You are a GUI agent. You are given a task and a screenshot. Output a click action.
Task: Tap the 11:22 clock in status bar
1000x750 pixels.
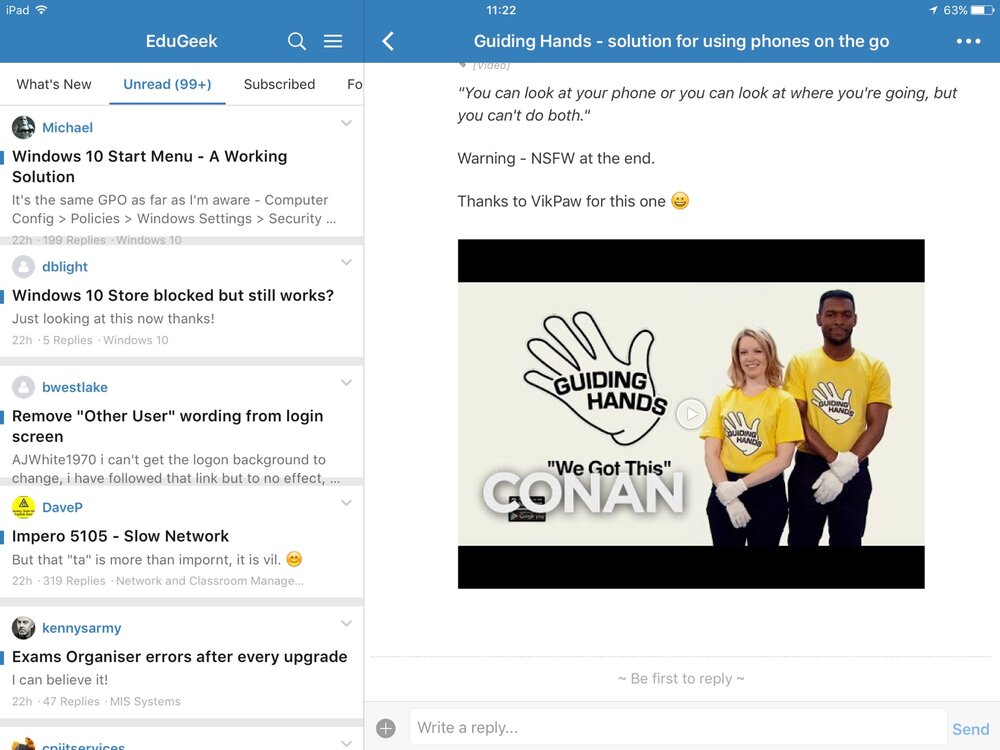(x=501, y=10)
